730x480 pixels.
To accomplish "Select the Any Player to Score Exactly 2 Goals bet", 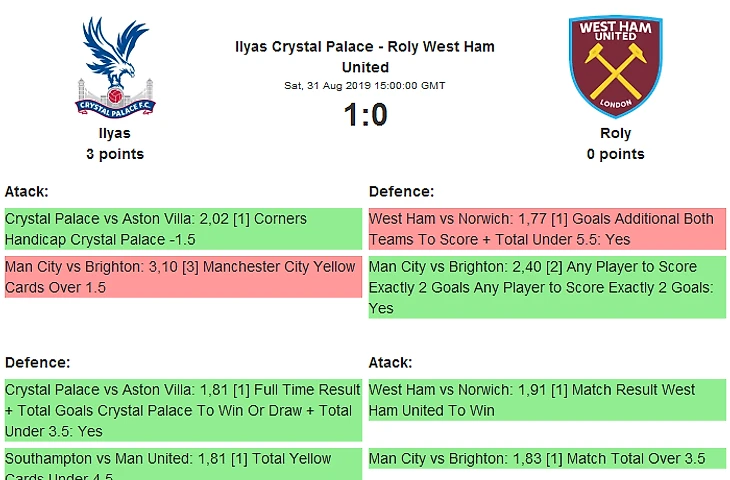I will coord(546,288).
